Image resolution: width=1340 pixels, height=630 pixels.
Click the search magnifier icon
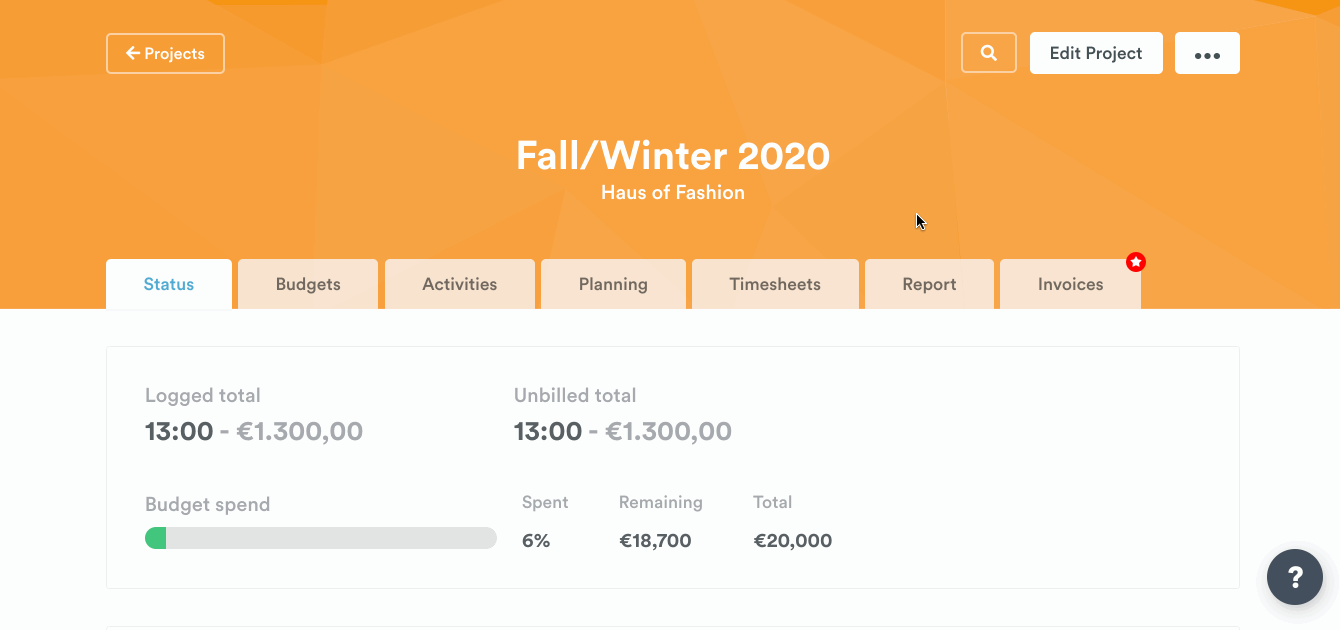point(989,53)
